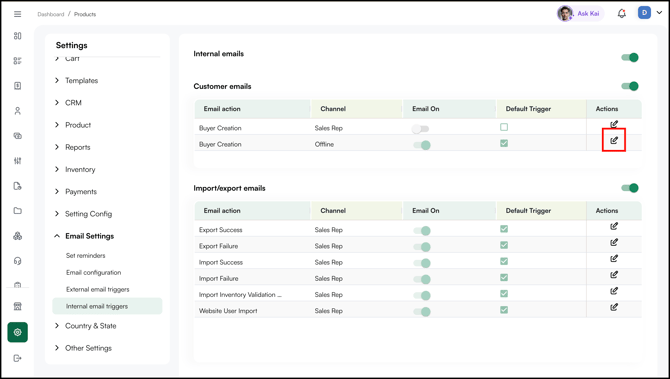Click Default Trigger header in Import/export table
This screenshot has height=379, width=670.
(x=528, y=211)
